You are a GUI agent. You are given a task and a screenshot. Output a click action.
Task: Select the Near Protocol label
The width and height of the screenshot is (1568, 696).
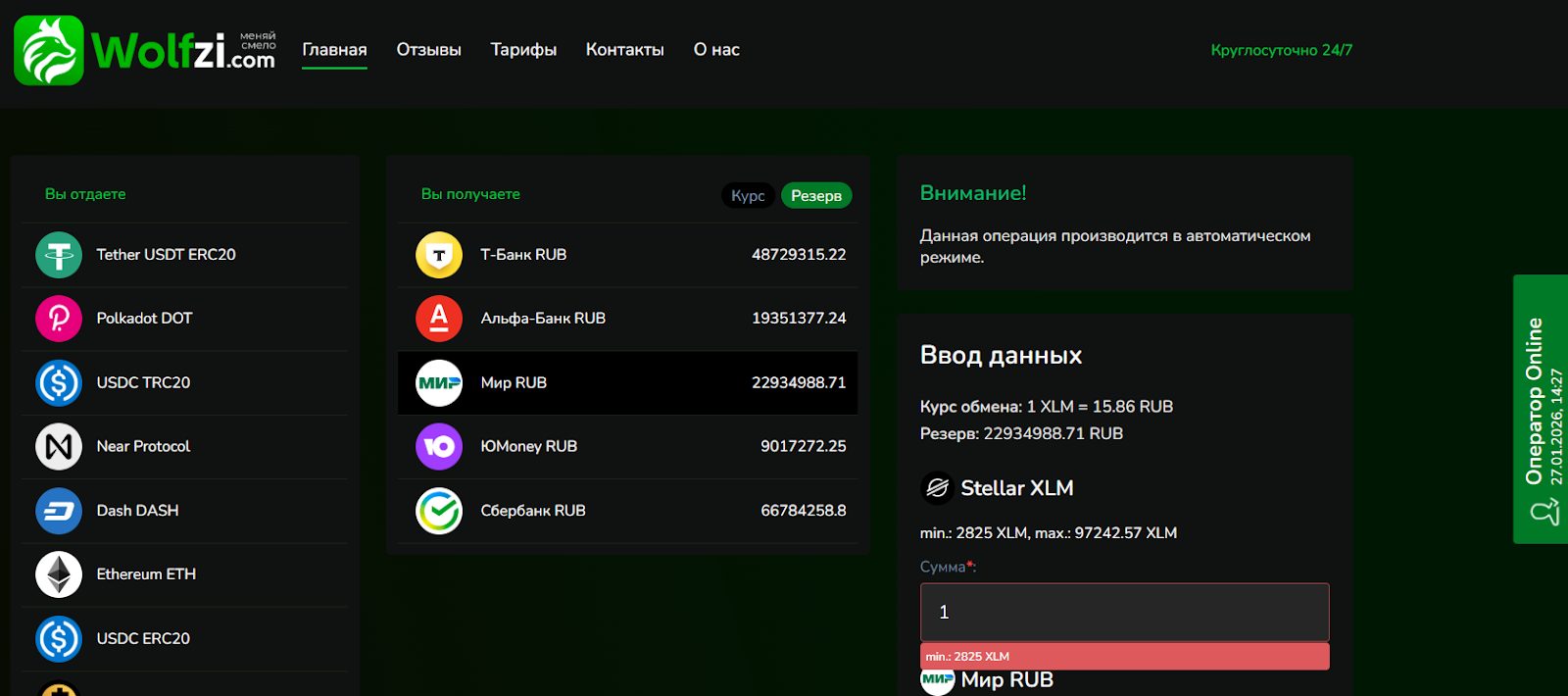(x=143, y=446)
